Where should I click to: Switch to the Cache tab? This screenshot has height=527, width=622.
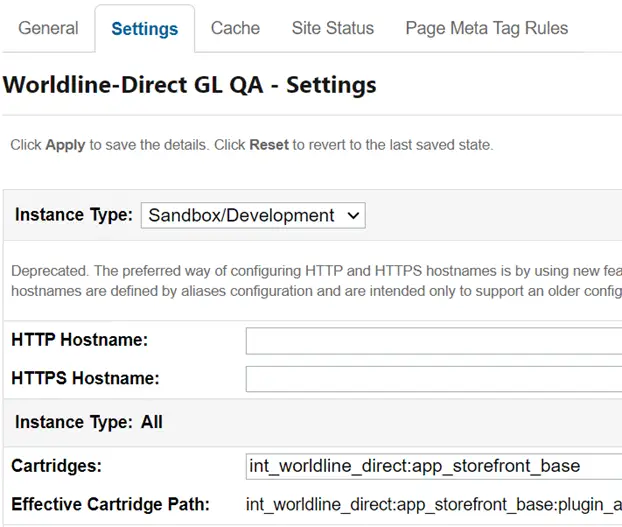(235, 28)
